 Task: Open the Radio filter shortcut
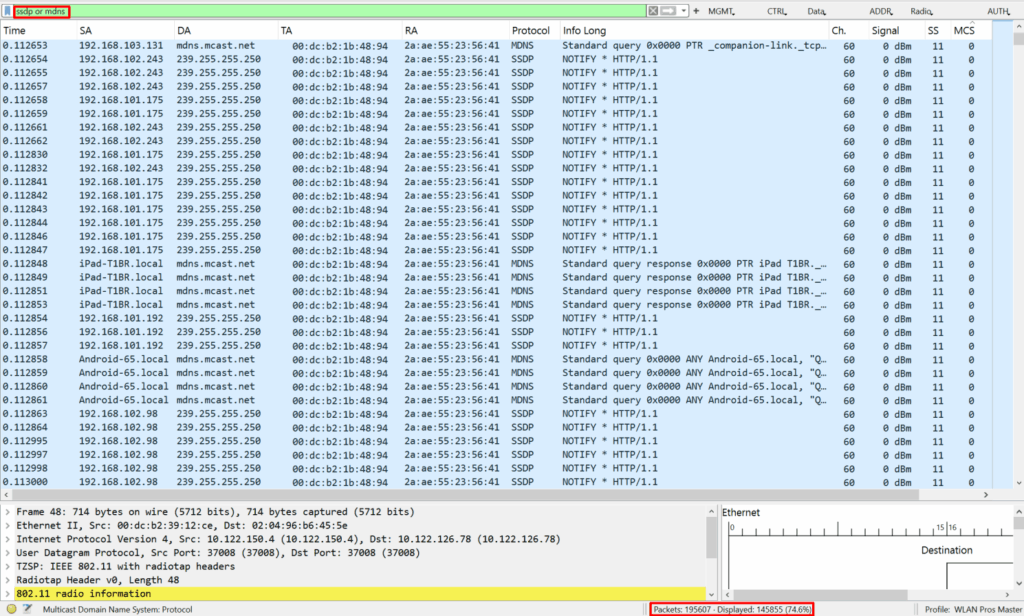[x=923, y=11]
